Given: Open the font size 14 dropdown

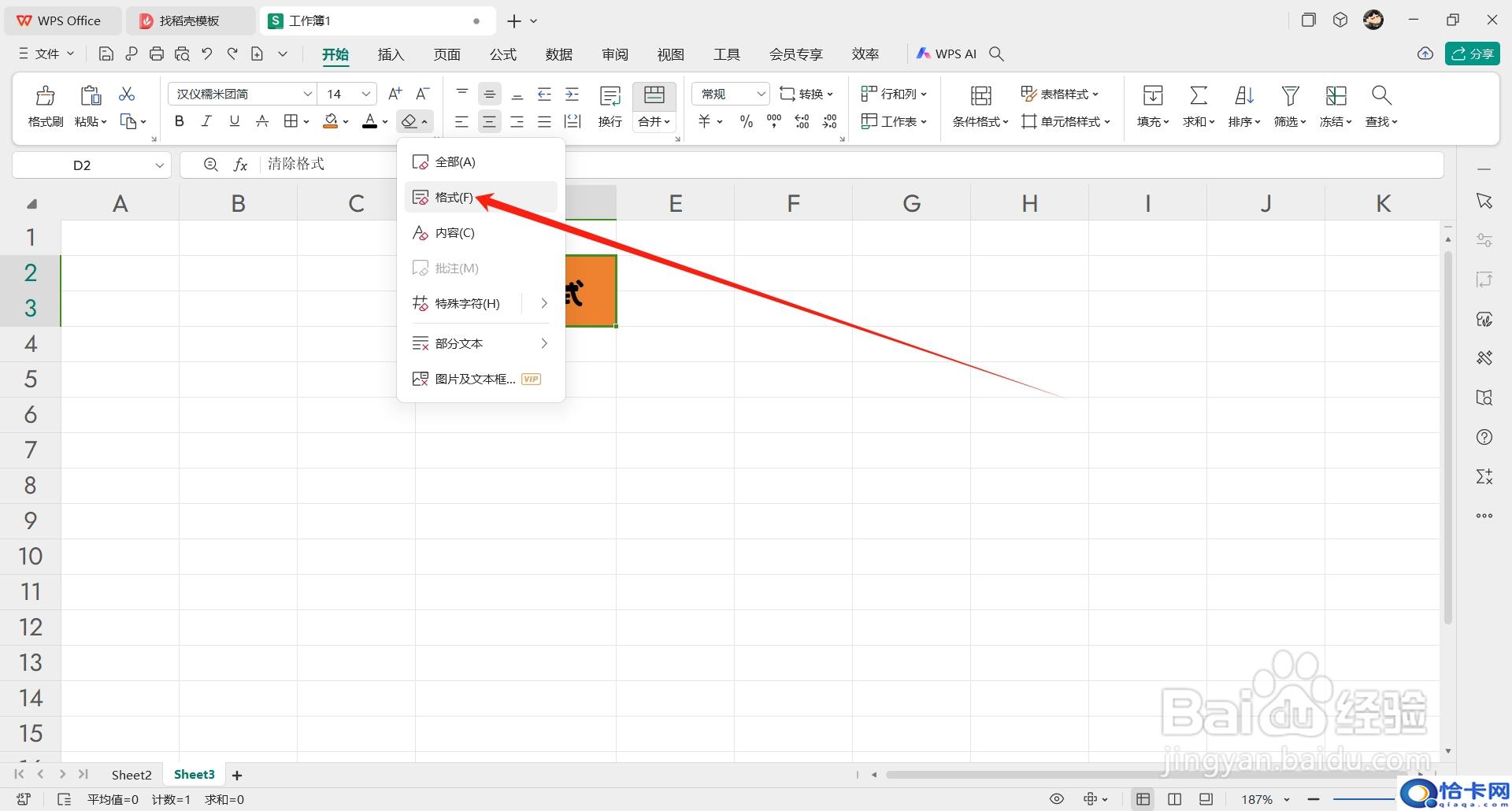Looking at the screenshot, I should click(x=366, y=94).
